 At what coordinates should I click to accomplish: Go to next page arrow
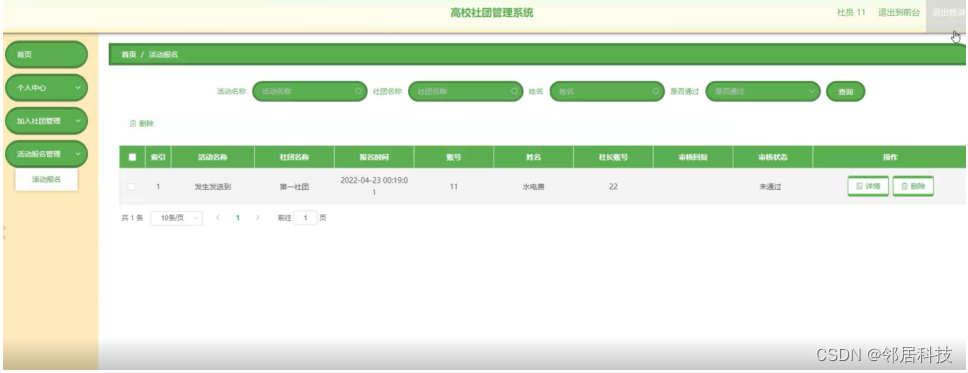(x=257, y=218)
